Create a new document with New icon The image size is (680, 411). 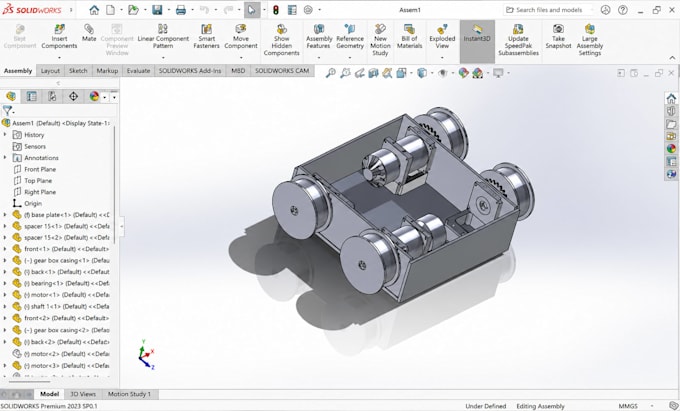[x=111, y=10]
